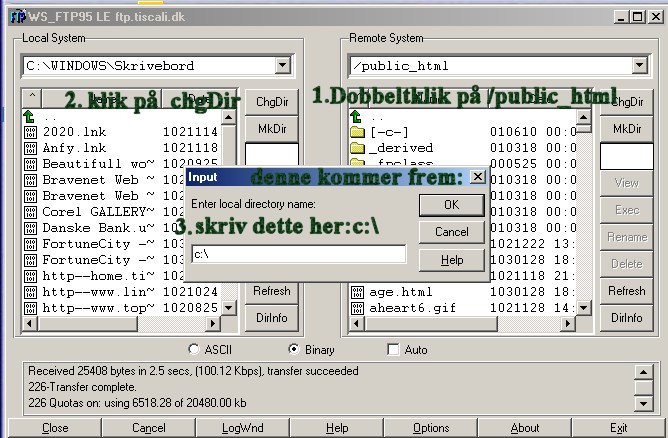Click the bottom bar Cancel button
This screenshot has height=438, width=668.
[x=149, y=428]
